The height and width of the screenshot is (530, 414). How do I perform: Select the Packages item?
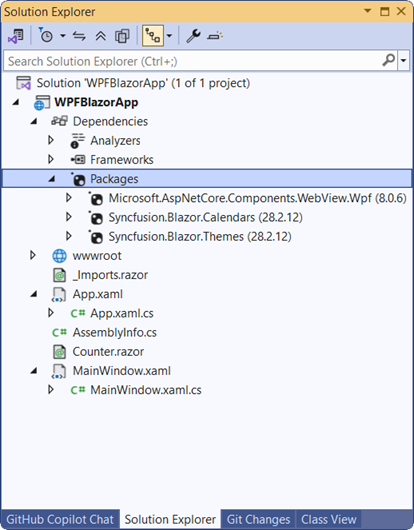(x=114, y=179)
